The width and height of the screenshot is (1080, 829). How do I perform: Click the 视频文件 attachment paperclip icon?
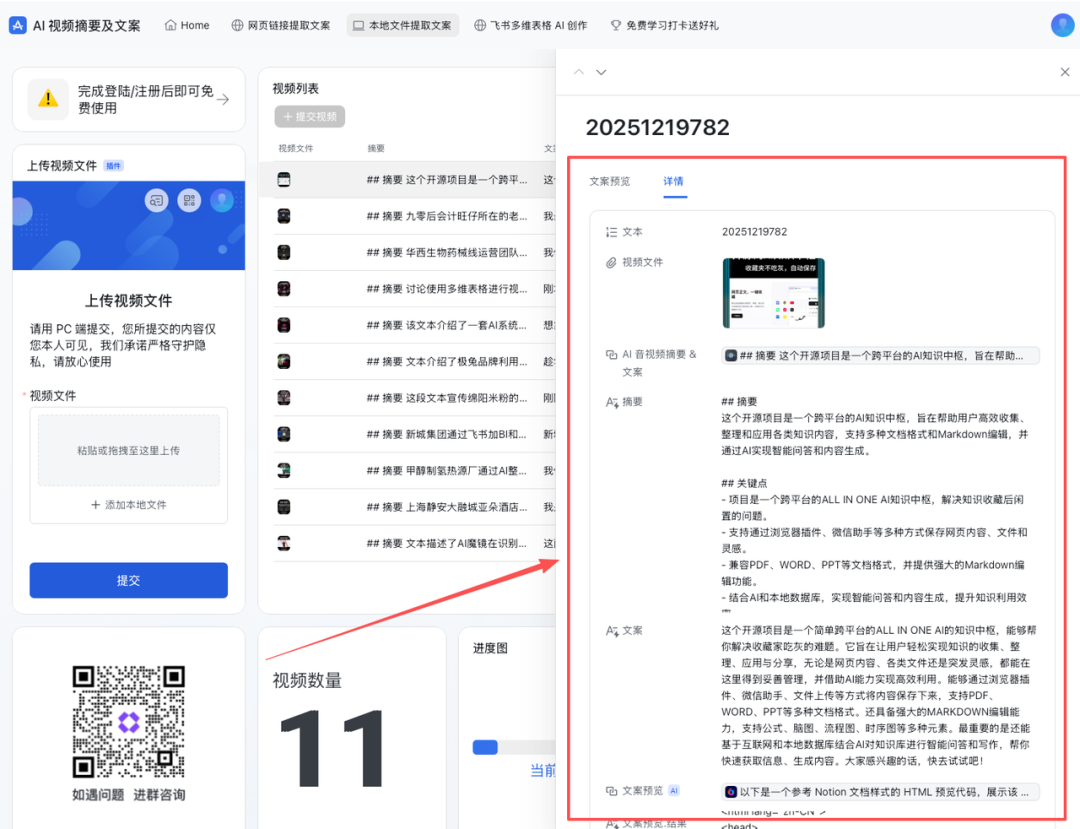(x=611, y=262)
